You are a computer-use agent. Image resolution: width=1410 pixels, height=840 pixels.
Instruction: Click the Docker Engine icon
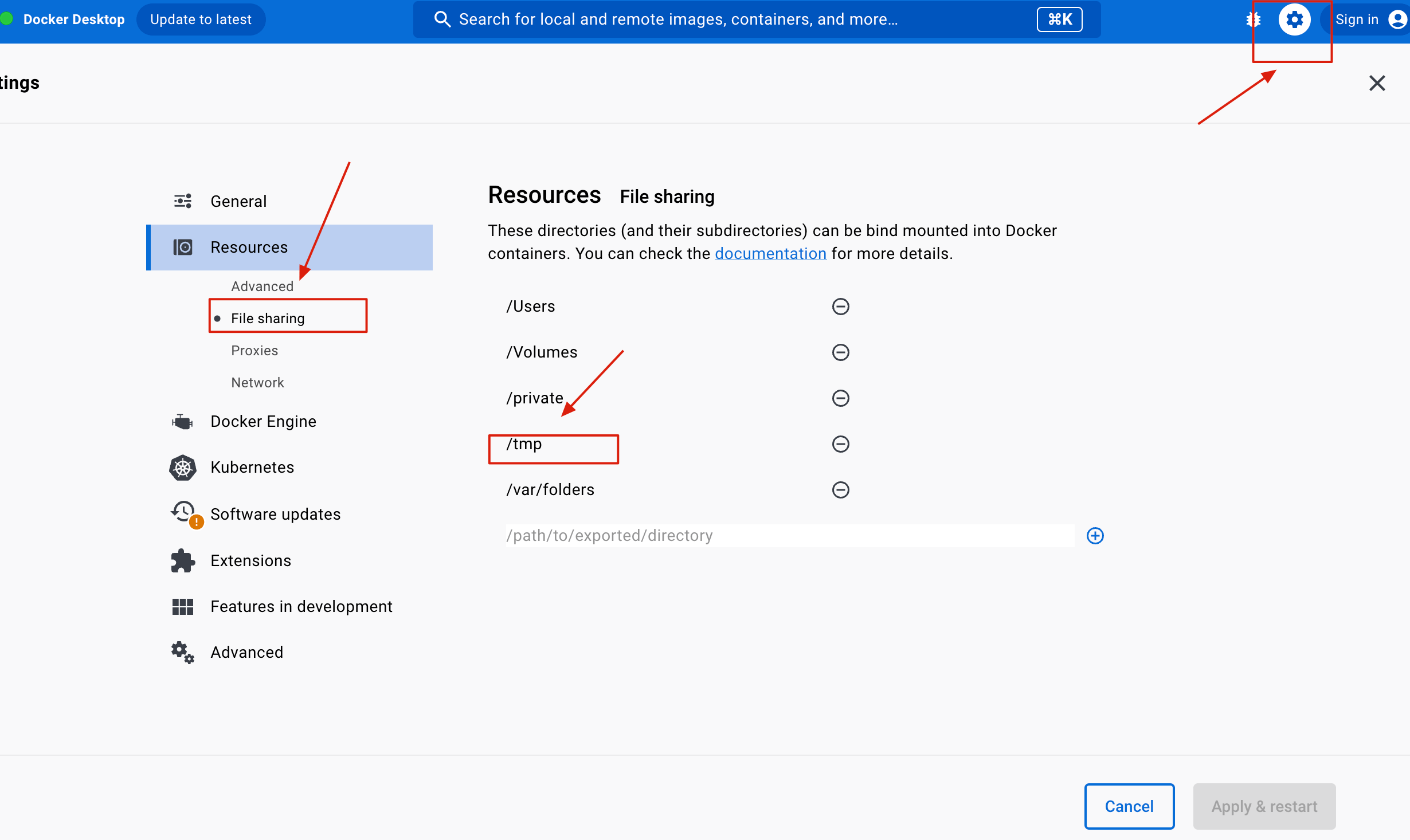point(183,422)
